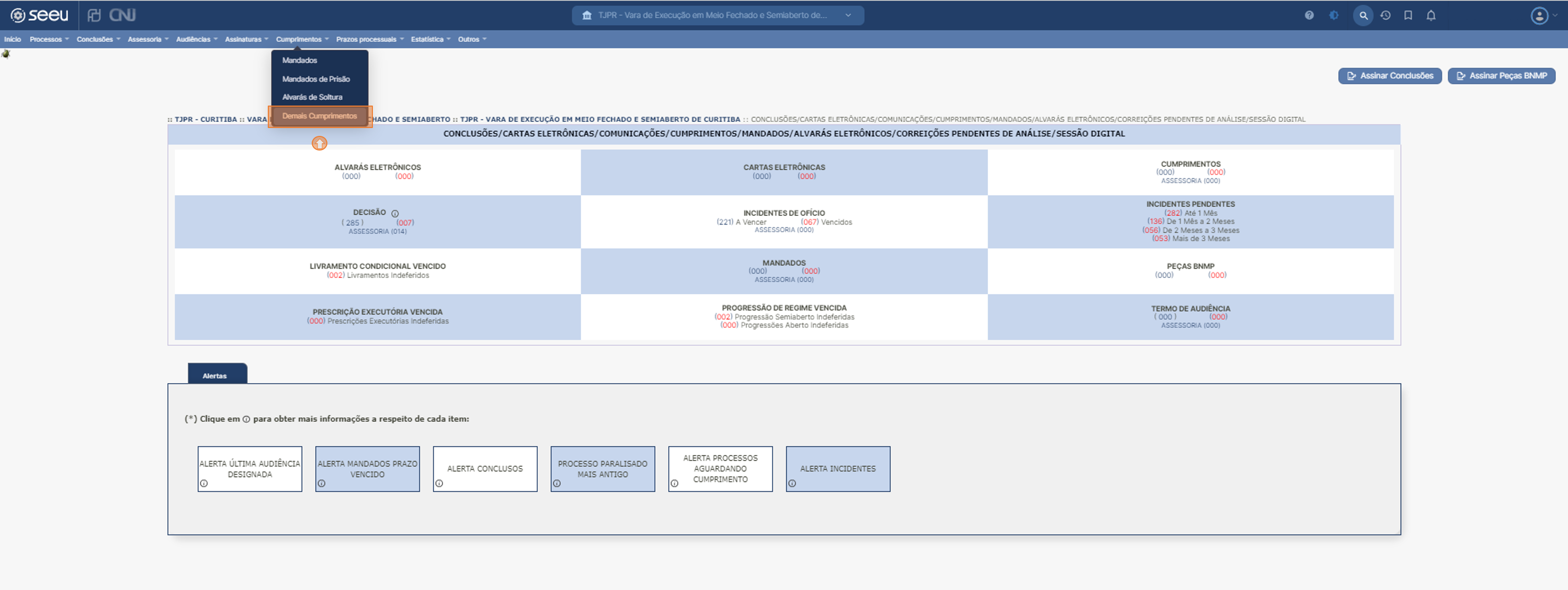Click Incidentes de Ofício Assessoria (000)

coord(784,230)
